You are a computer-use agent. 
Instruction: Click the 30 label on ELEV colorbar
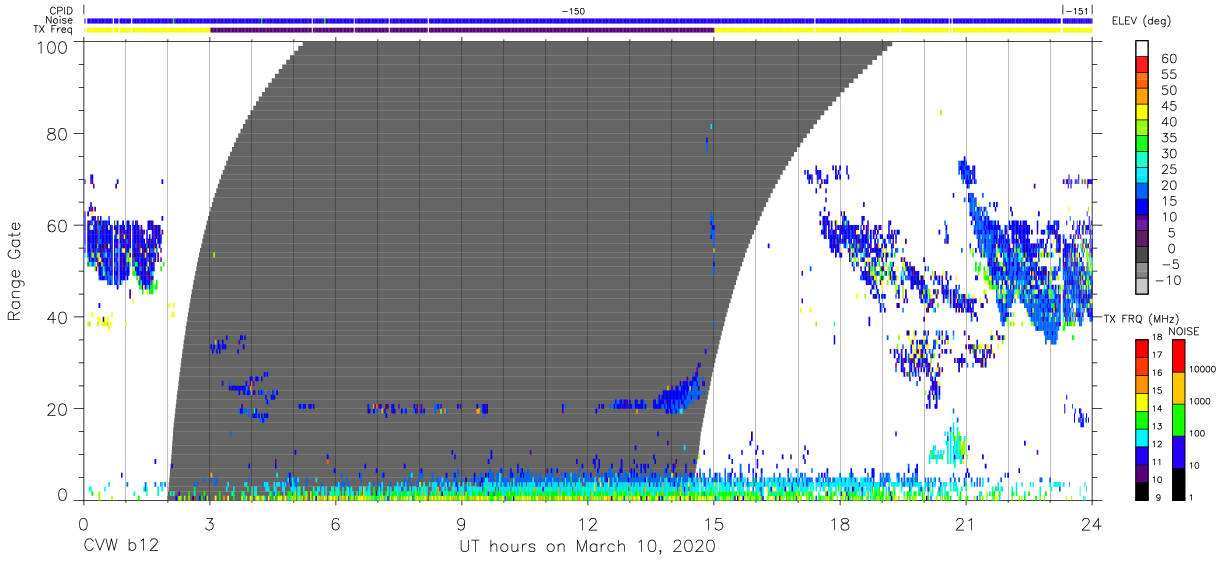pos(1167,153)
